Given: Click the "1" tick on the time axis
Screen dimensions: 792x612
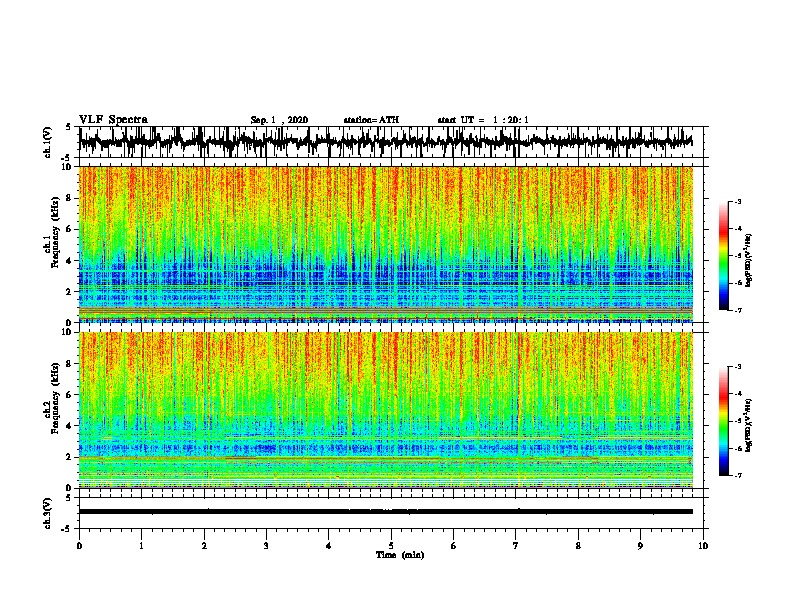Looking at the screenshot, I should tap(141, 546).
